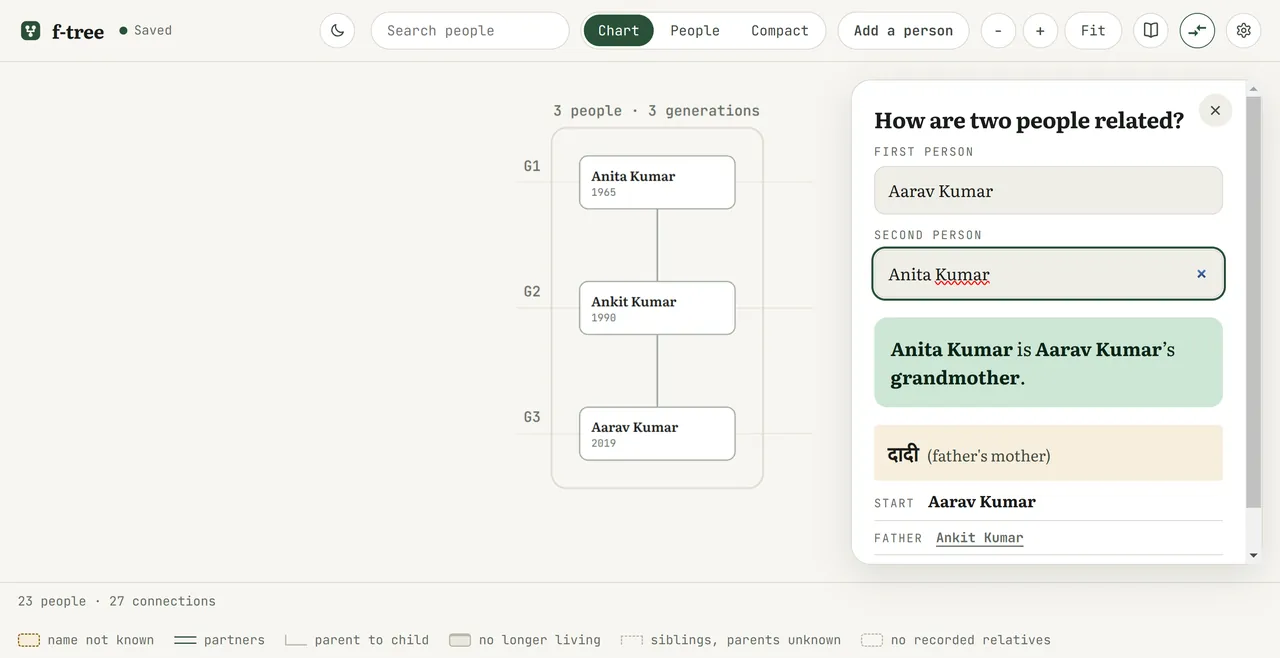Click the scrollbar up arrow
This screenshot has width=1280, height=658.
coord(1254,89)
